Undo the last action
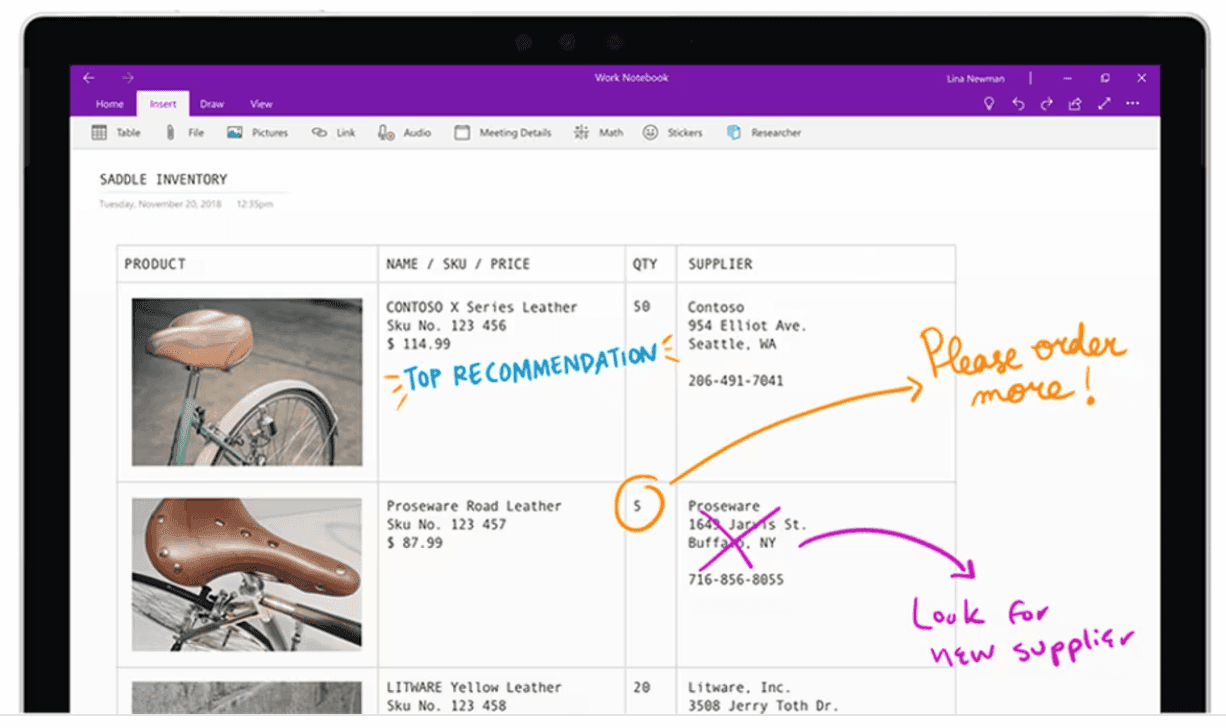Screen dimensions: 1226x728 [1018, 104]
